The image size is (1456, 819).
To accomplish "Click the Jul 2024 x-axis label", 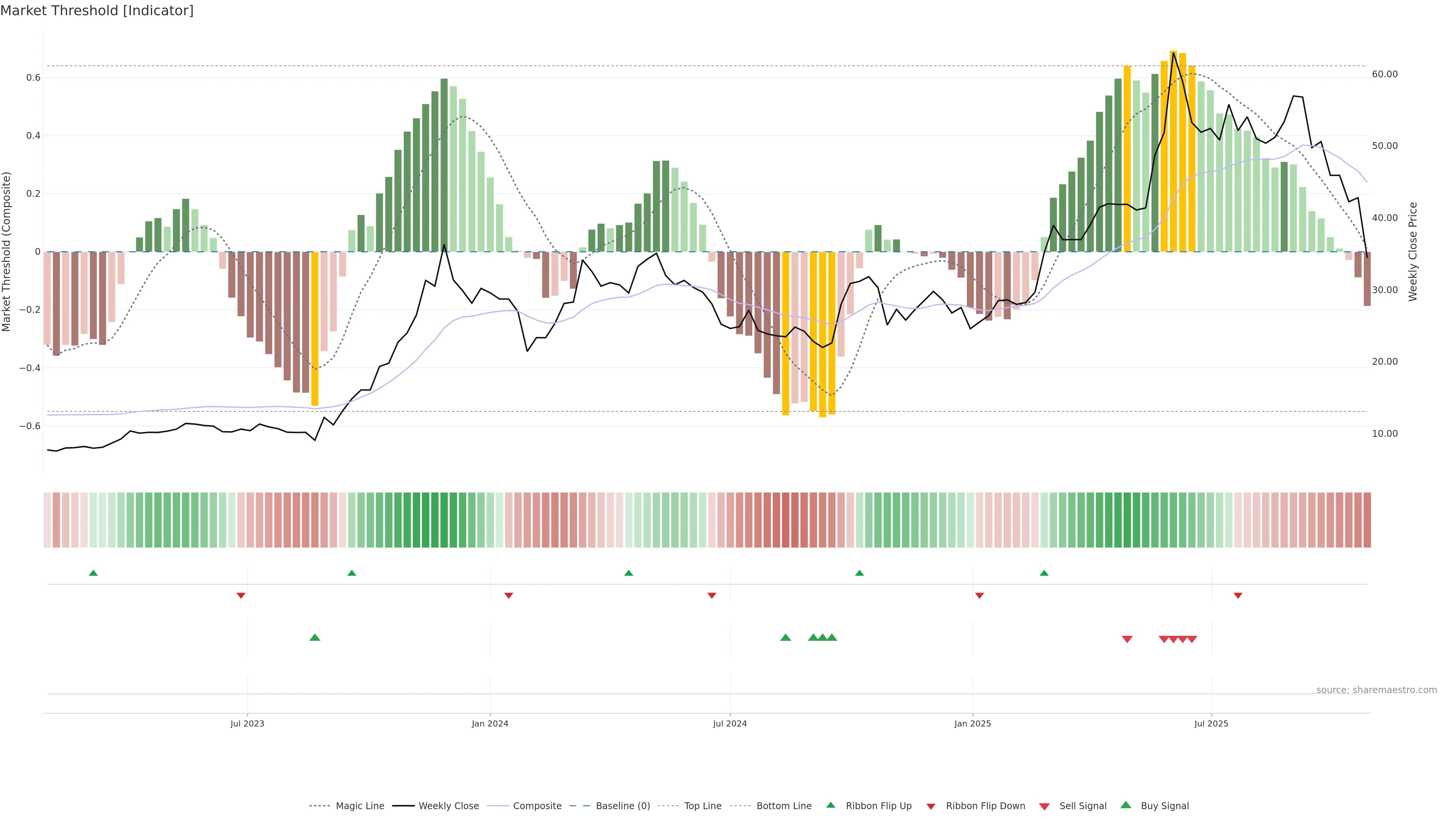I will (730, 723).
